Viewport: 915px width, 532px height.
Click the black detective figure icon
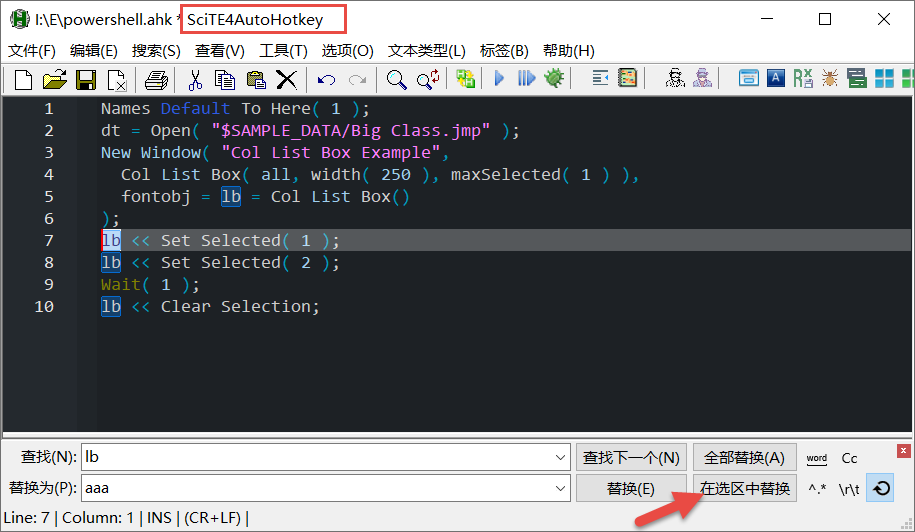pos(675,78)
